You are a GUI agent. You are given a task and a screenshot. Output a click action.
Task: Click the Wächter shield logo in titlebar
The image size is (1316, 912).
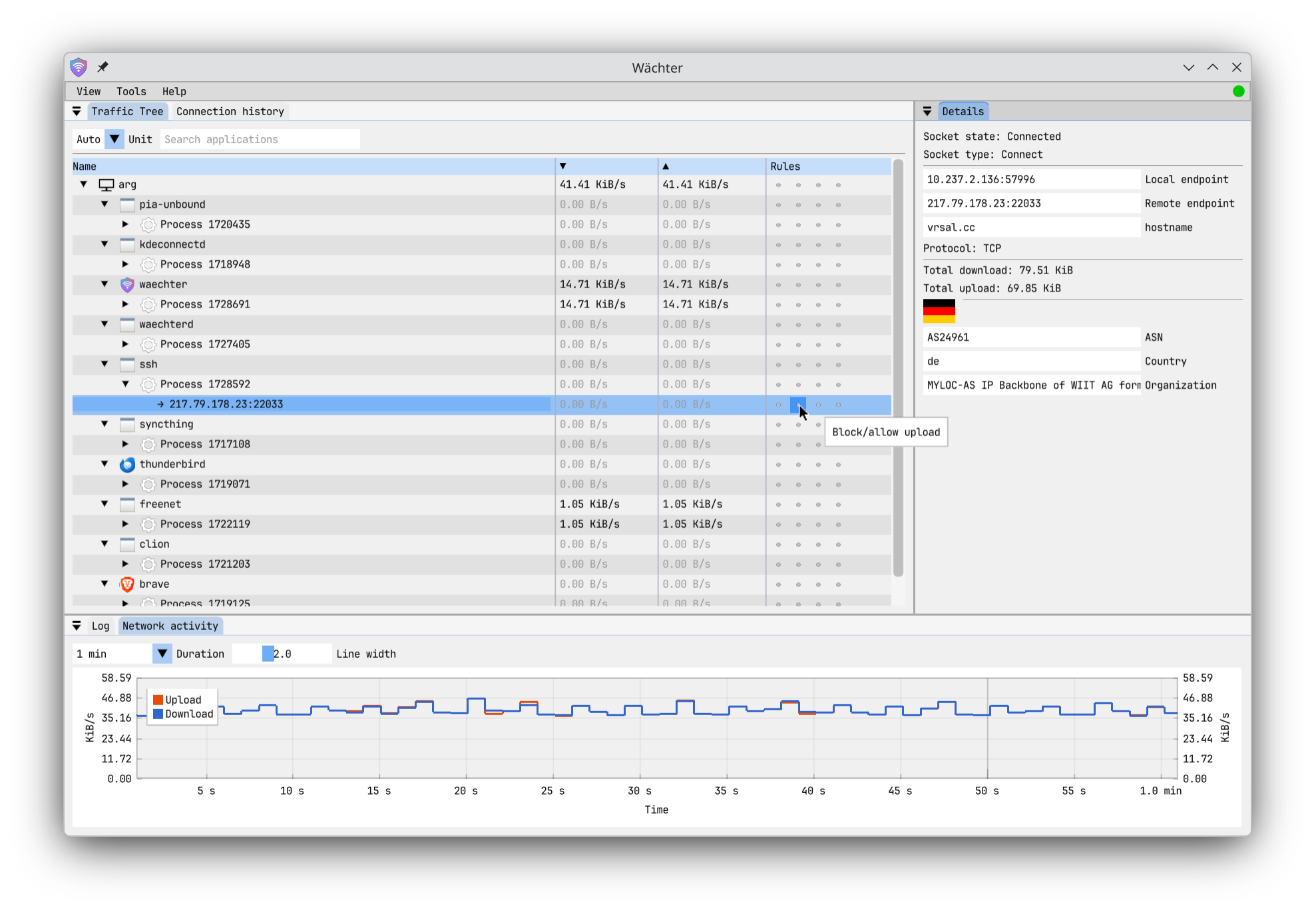point(79,67)
